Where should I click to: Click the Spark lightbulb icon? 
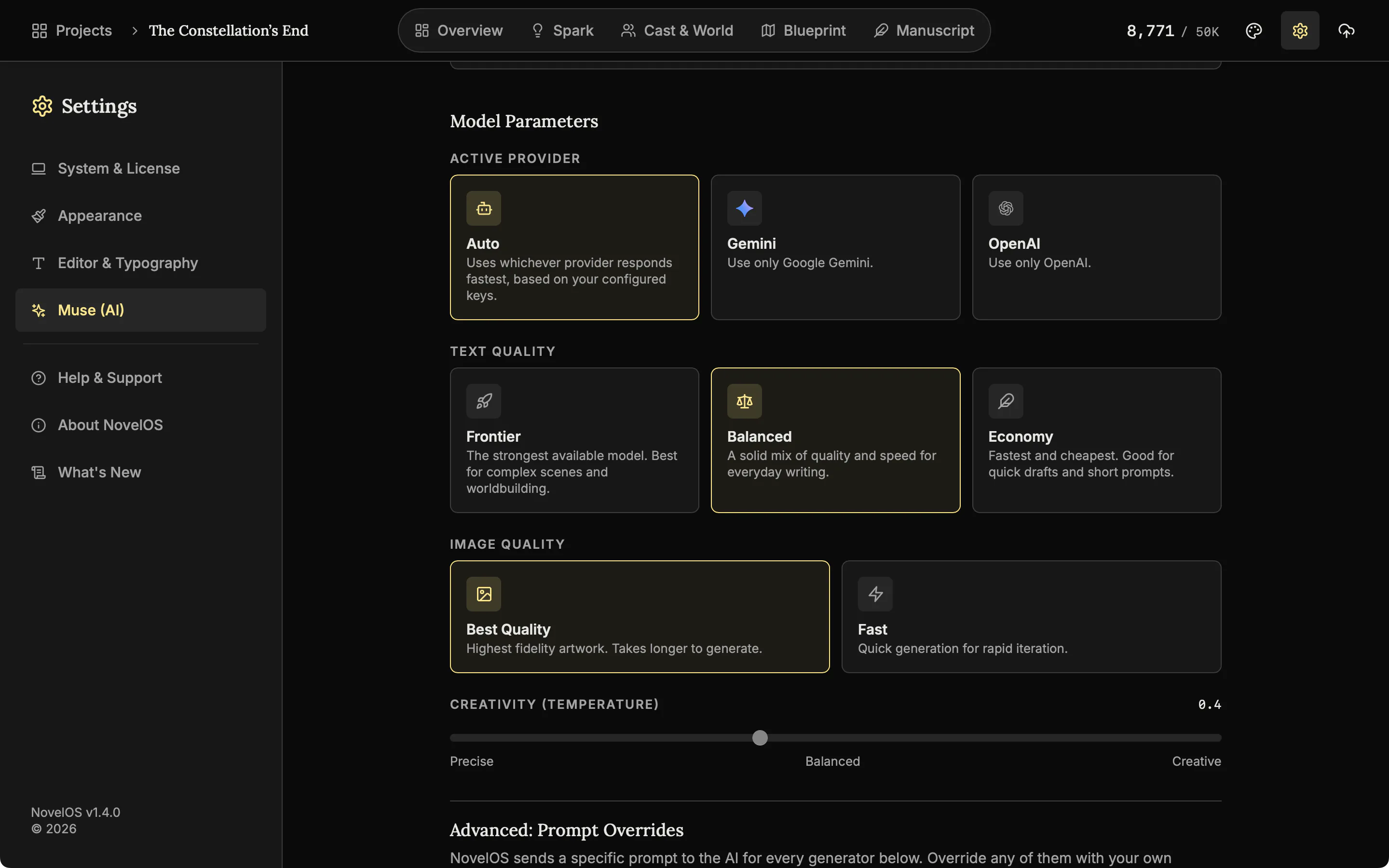537,30
